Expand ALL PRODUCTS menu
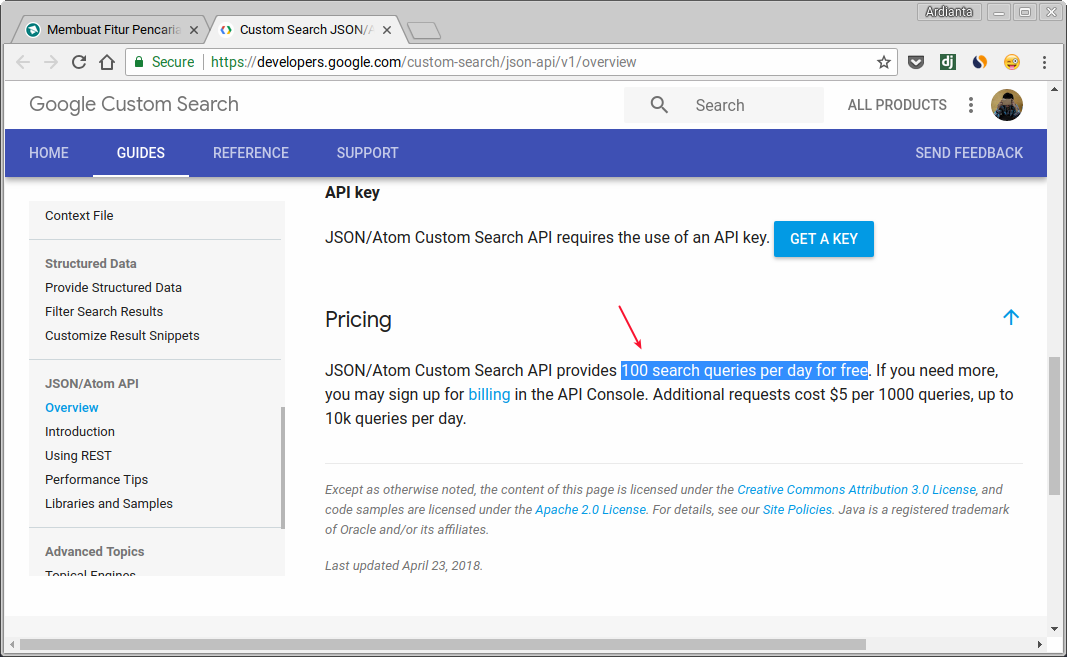Image resolution: width=1067 pixels, height=657 pixels. pyautogui.click(x=897, y=105)
